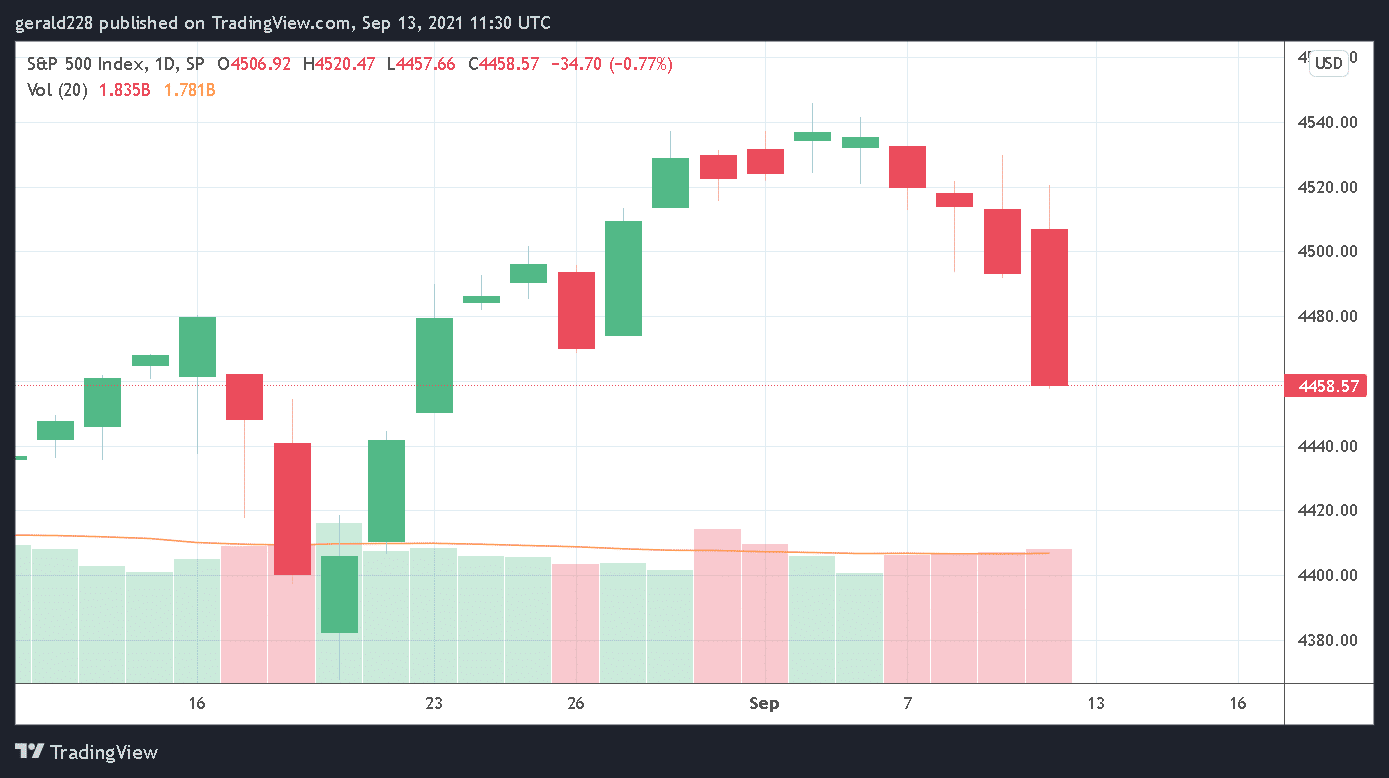Select the Vol (20) indicator legend

(x=57, y=90)
